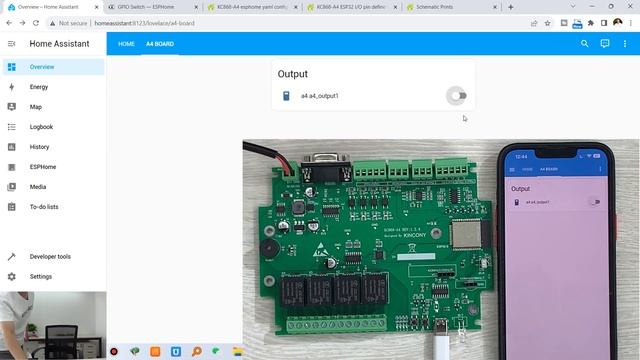Open the ESPHome panel
This screenshot has width=640, height=360.
[x=53, y=167]
